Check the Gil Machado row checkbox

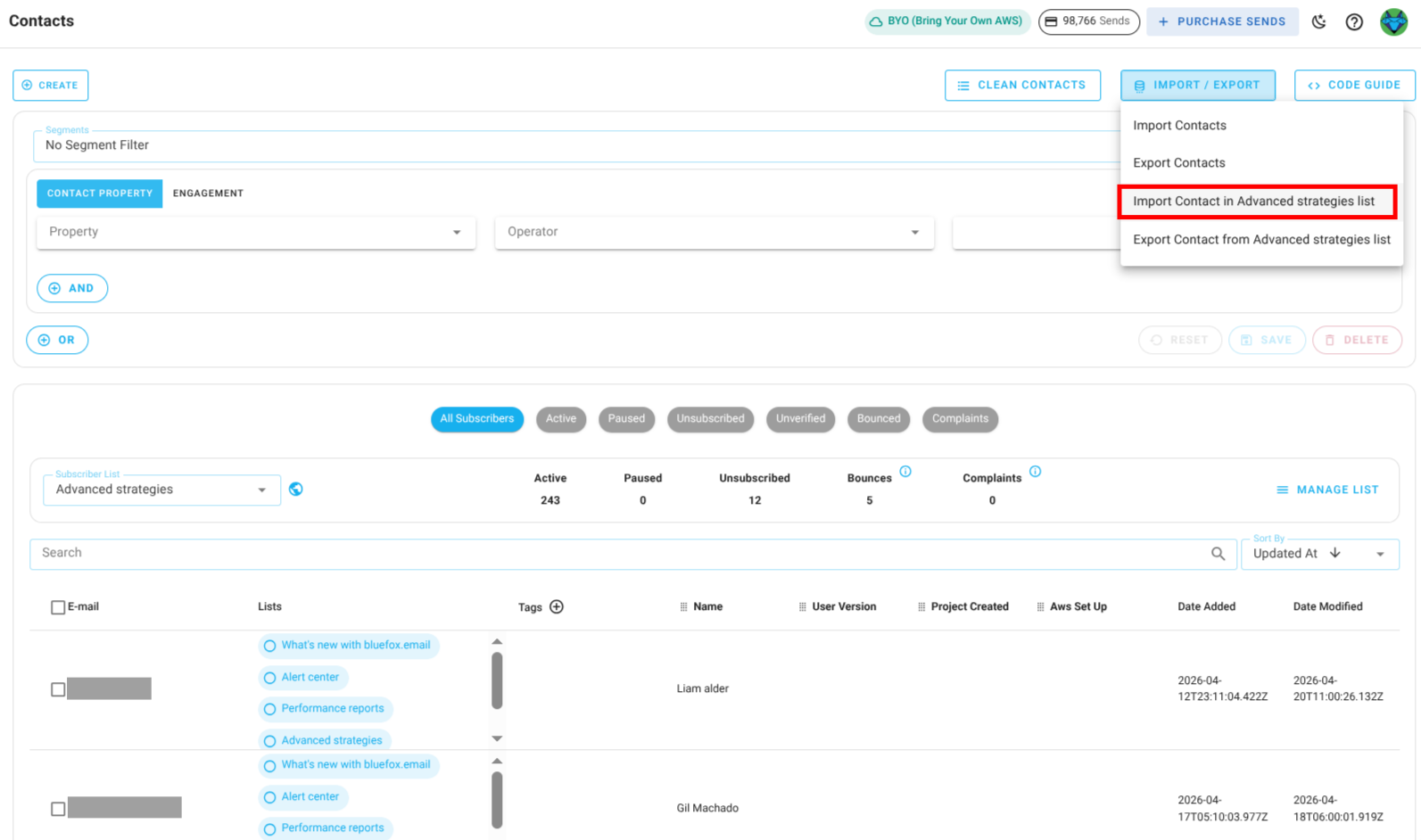(x=58, y=809)
